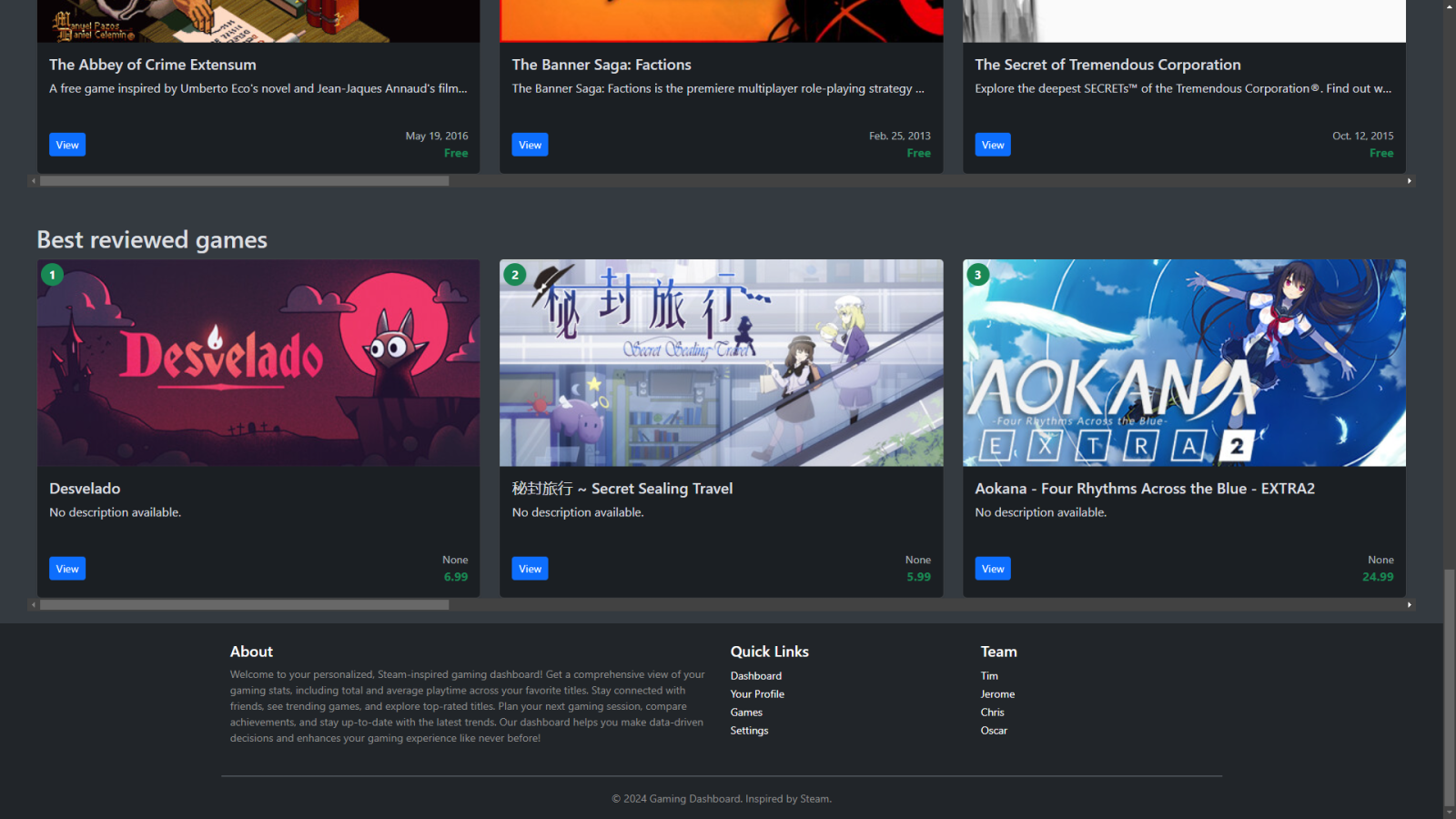This screenshot has height=819, width=1456.
Task: Open Settings from Quick Links
Action: (x=748, y=730)
